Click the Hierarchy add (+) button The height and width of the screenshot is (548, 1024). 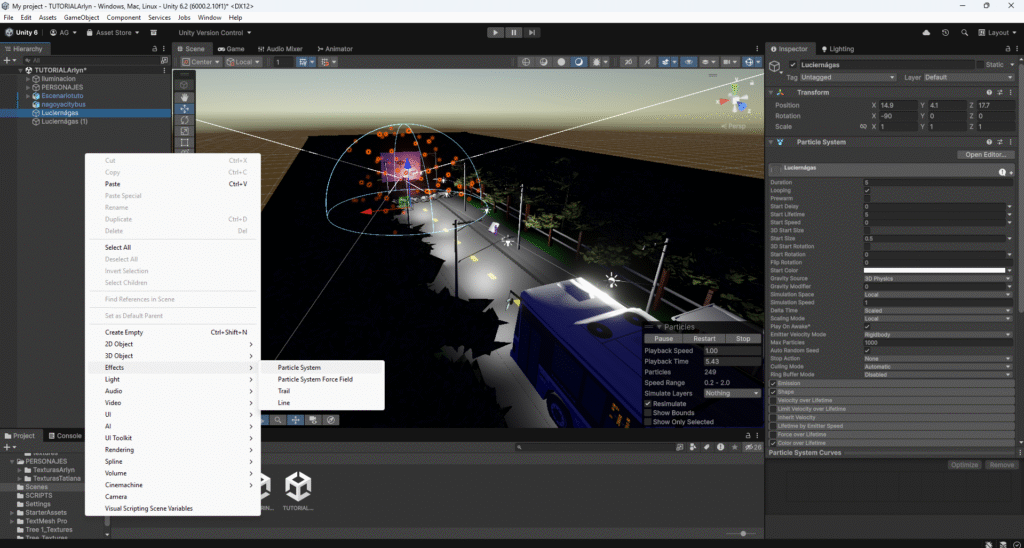(x=9, y=60)
